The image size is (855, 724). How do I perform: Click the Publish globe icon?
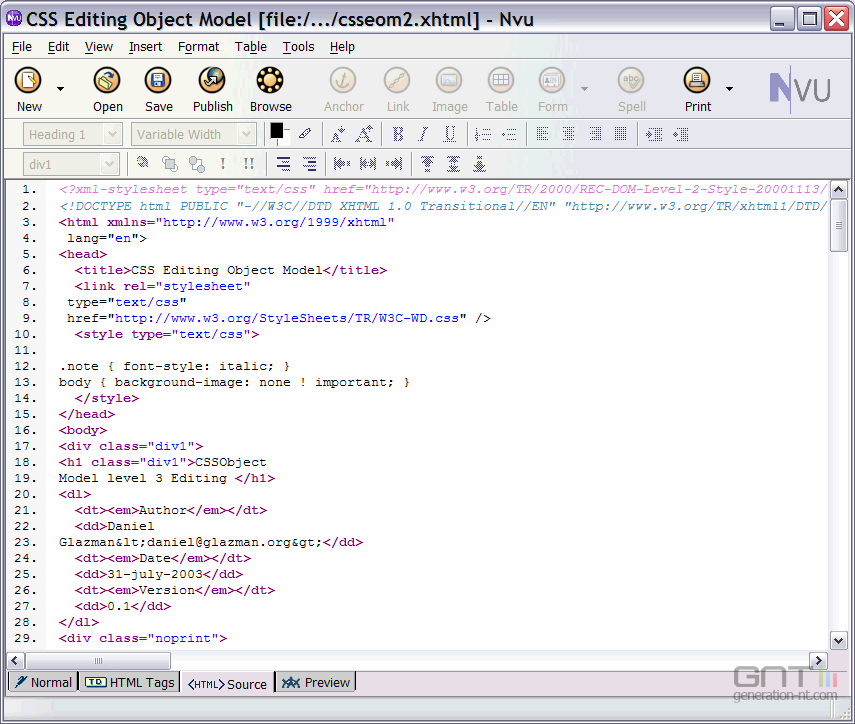[212, 81]
